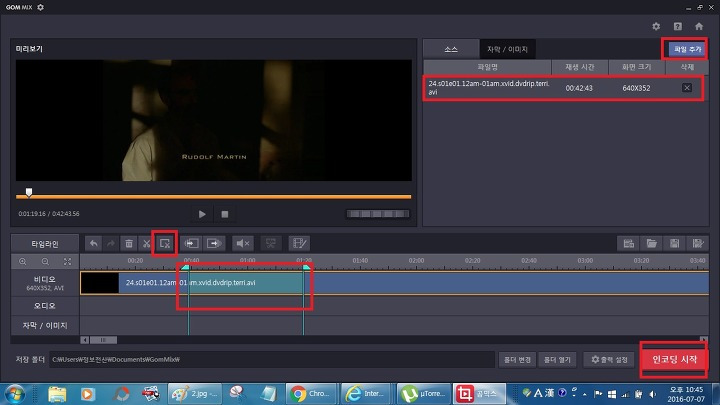Start encoding with 인코딩 시작 button
Viewport: 720px width, 405px height.
pyautogui.click(x=675, y=360)
